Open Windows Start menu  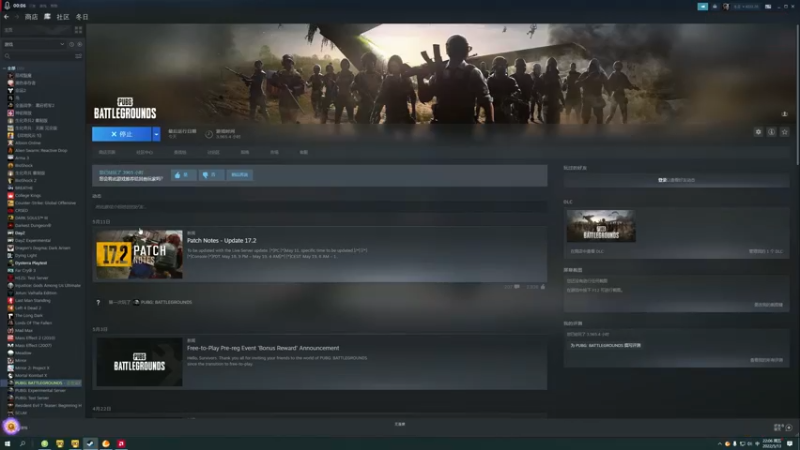point(7,443)
